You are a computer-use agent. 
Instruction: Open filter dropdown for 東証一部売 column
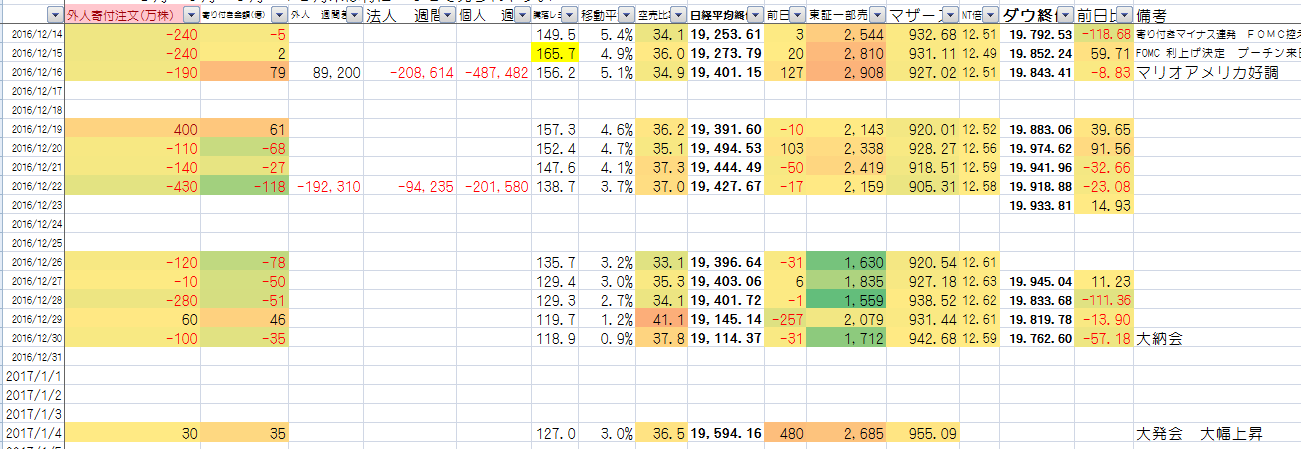point(876,16)
